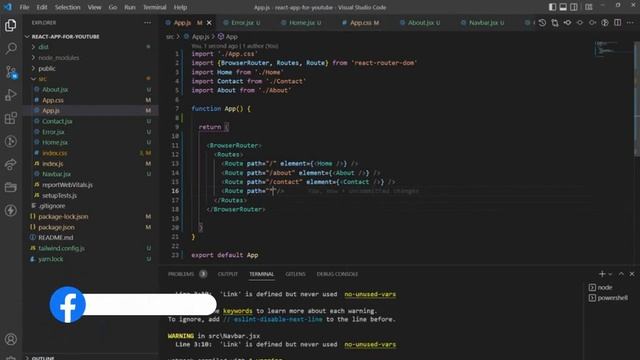
Task: Open the Help menu
Action: [x=180, y=7]
